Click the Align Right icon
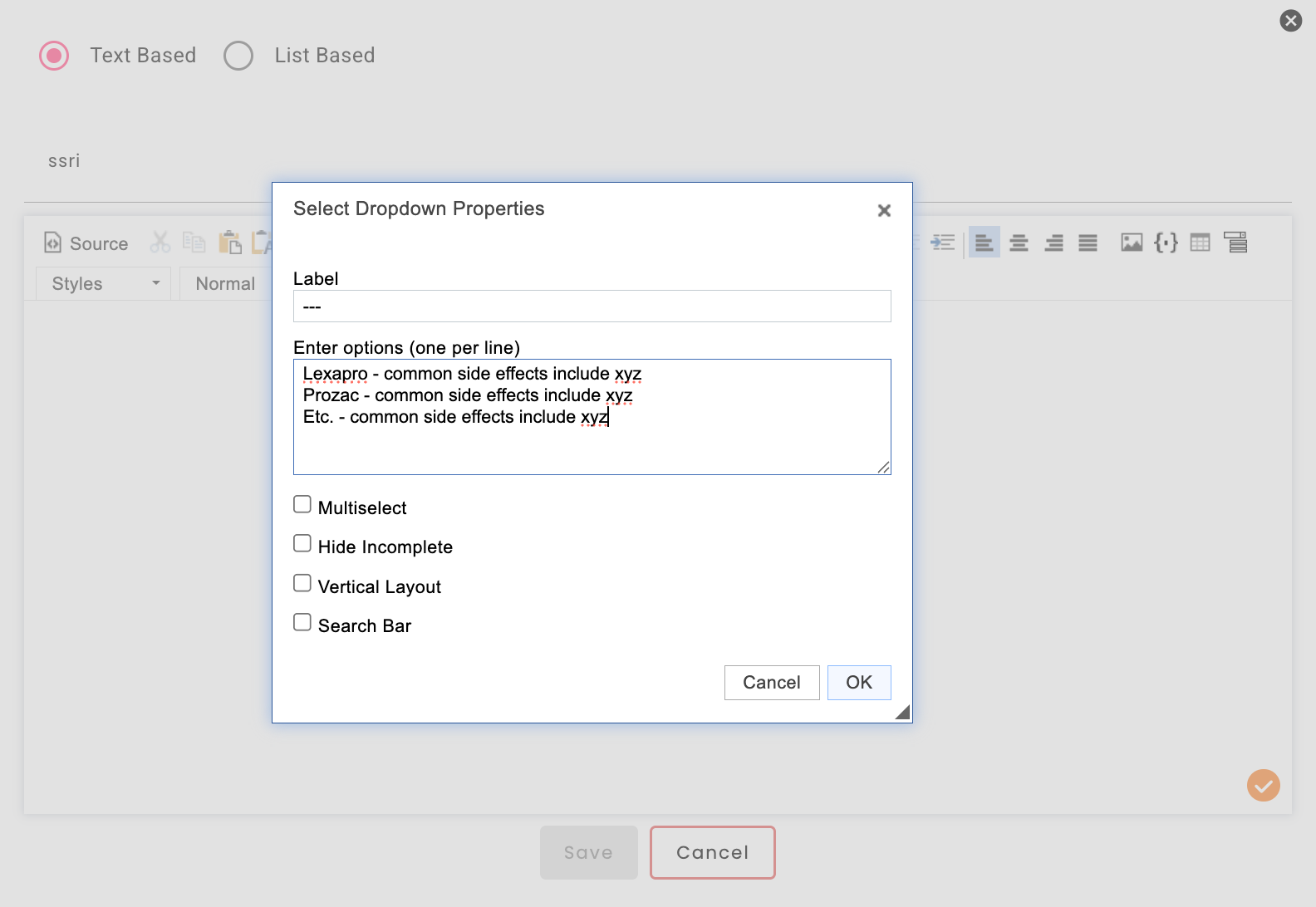Screen dimensions: 1316x907 coord(1054,243)
